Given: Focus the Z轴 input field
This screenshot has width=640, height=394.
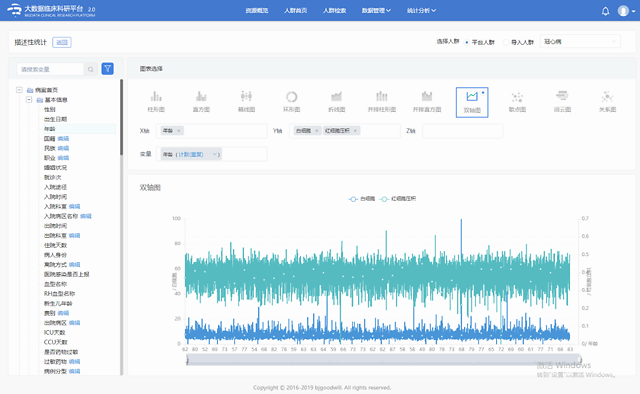Looking at the screenshot, I should (x=462, y=131).
